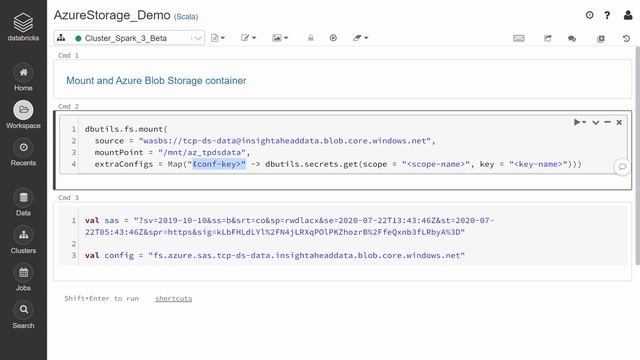The image size is (640, 360).
Task: Click the Scala language link
Action: pyautogui.click(x=186, y=17)
